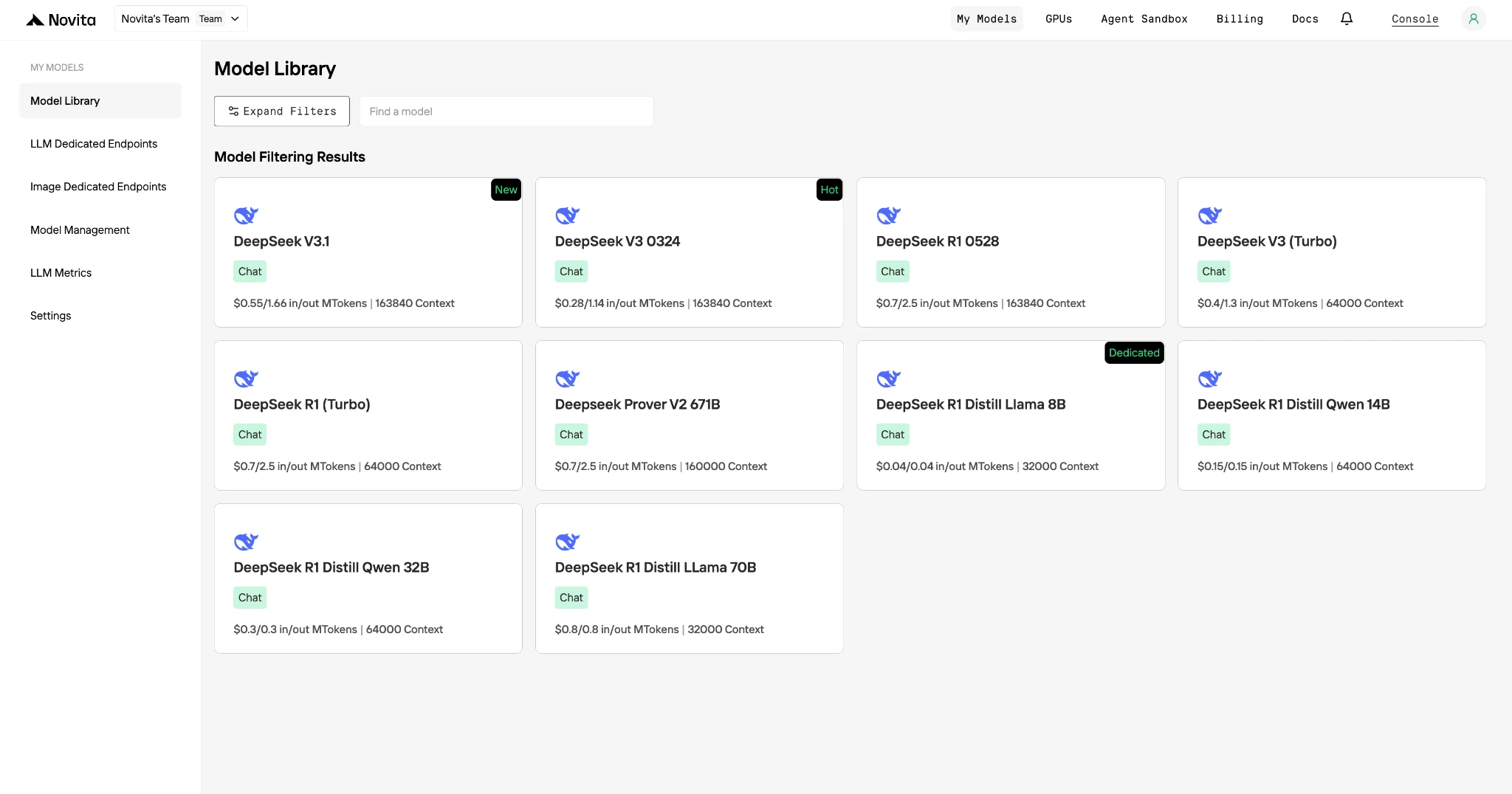Viewport: 1512px width, 794px height.
Task: Open the Deepseek Prover V2 671B title
Action: click(x=637, y=404)
